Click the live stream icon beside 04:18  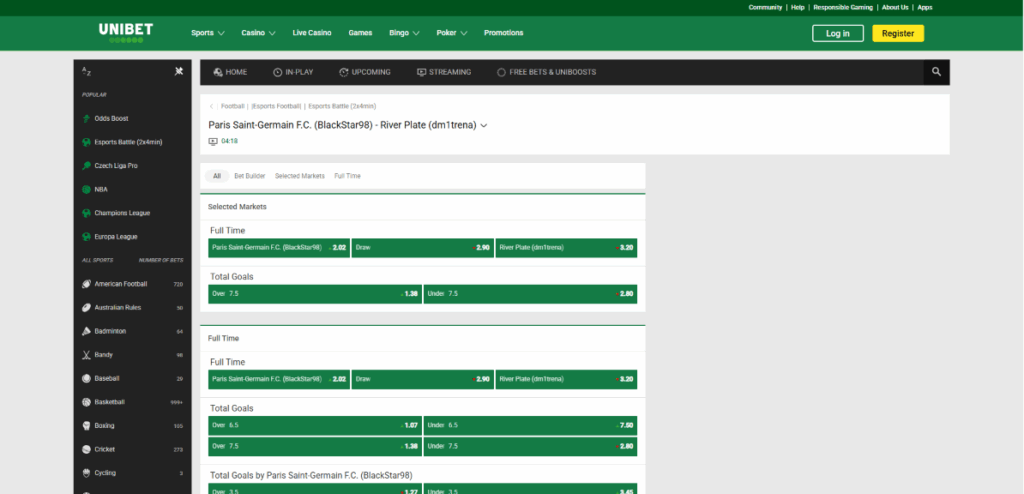[x=213, y=141]
